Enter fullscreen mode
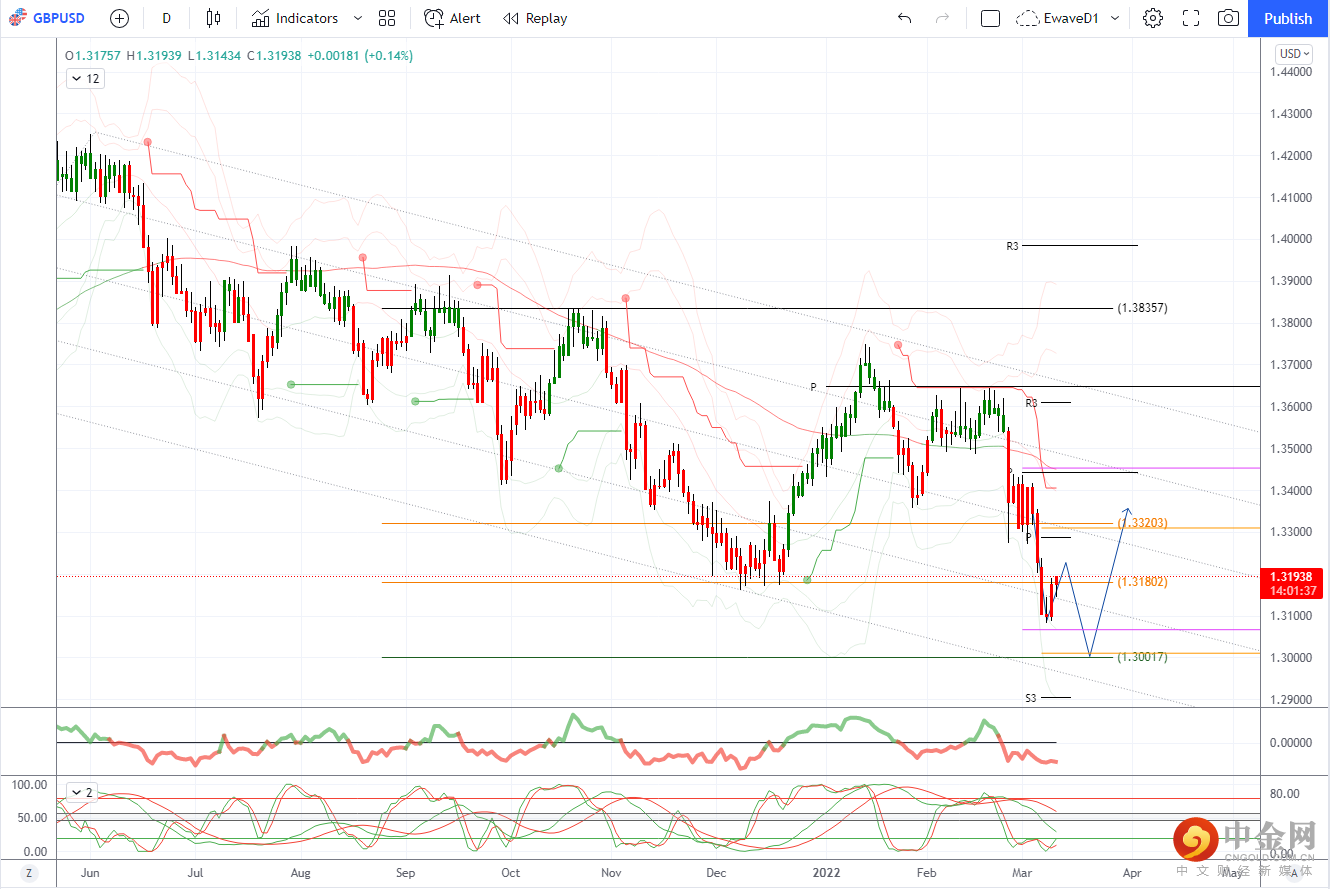 1191,18
